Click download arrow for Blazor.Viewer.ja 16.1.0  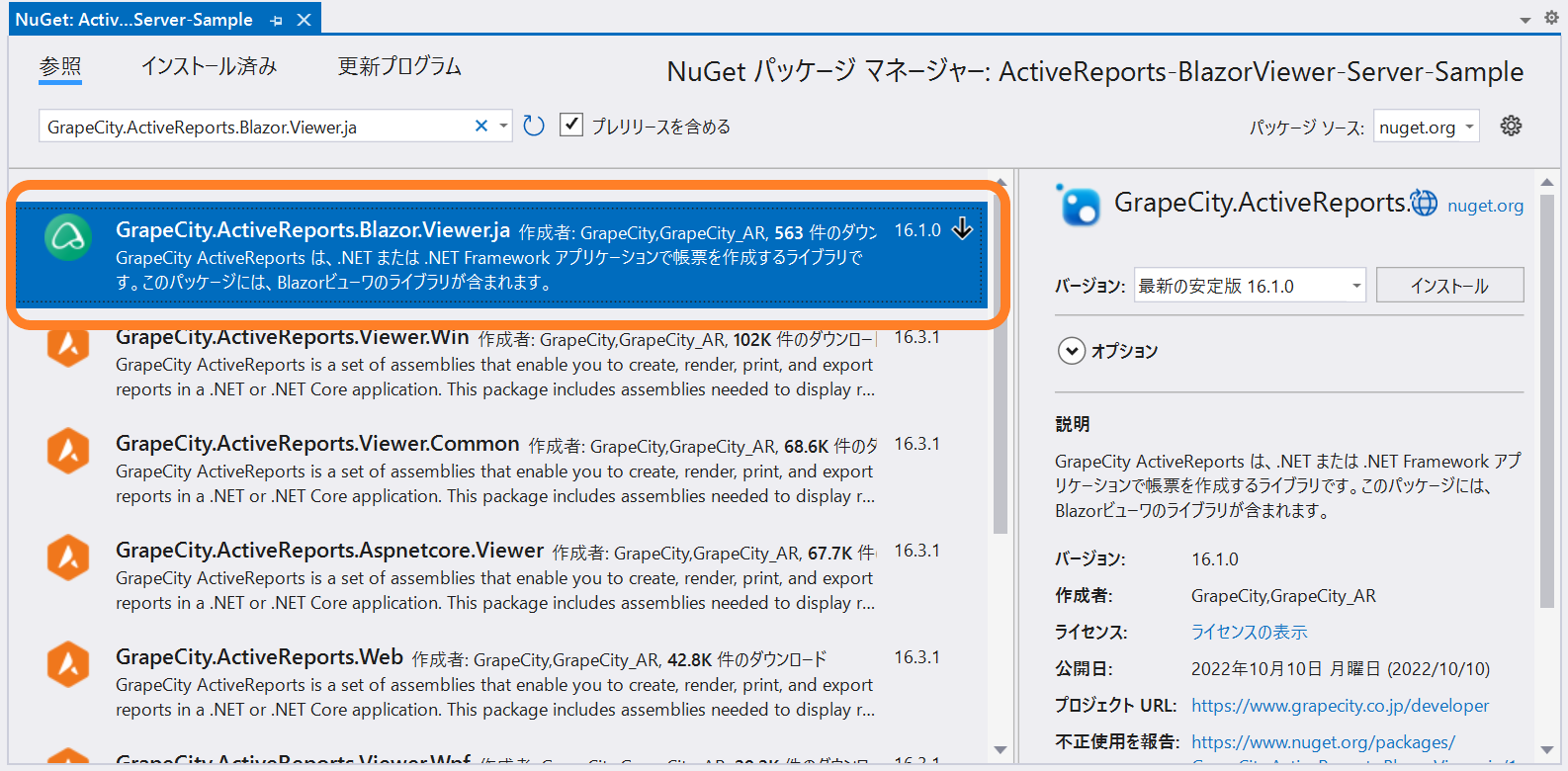tap(962, 229)
